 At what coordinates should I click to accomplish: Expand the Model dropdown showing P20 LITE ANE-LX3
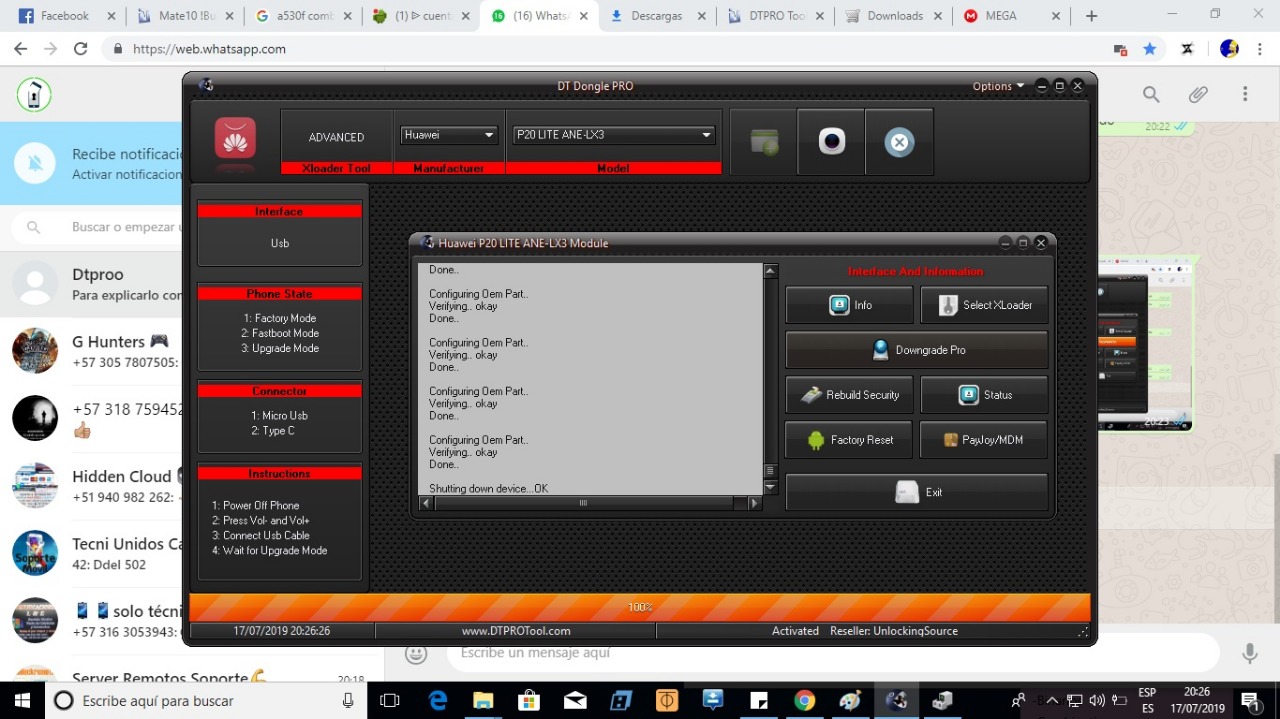[x=613, y=135]
